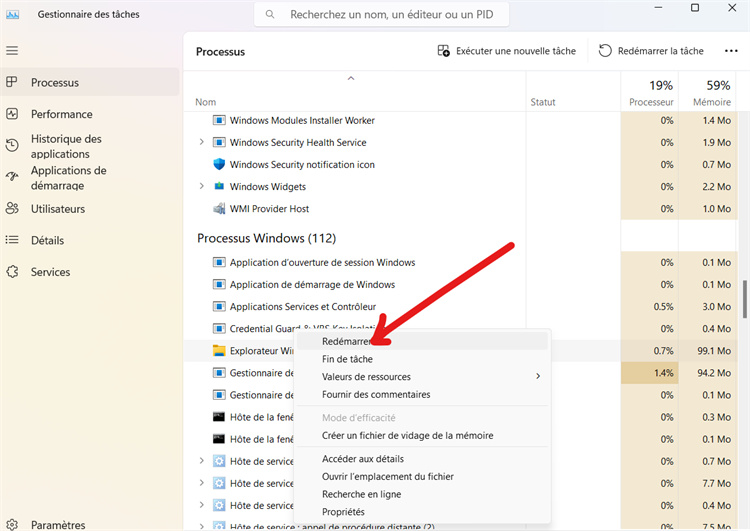Click Exécuter une nouvelle tâche button
Screen dimensions: 750x531
click(x=506, y=51)
